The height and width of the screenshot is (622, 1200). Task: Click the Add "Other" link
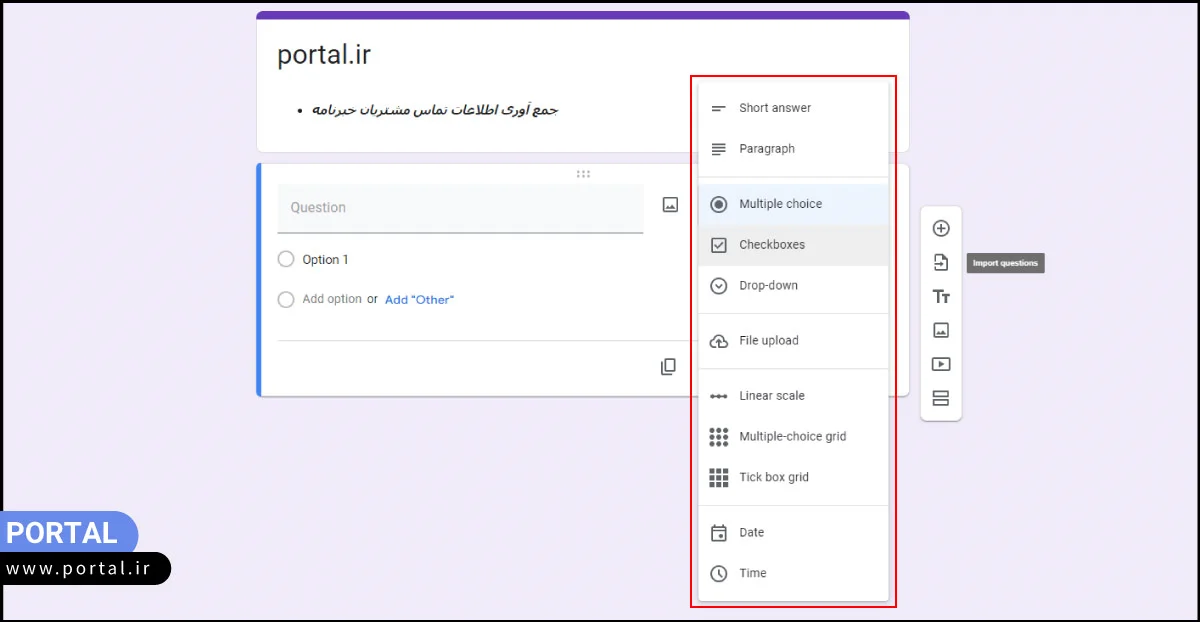click(x=419, y=299)
